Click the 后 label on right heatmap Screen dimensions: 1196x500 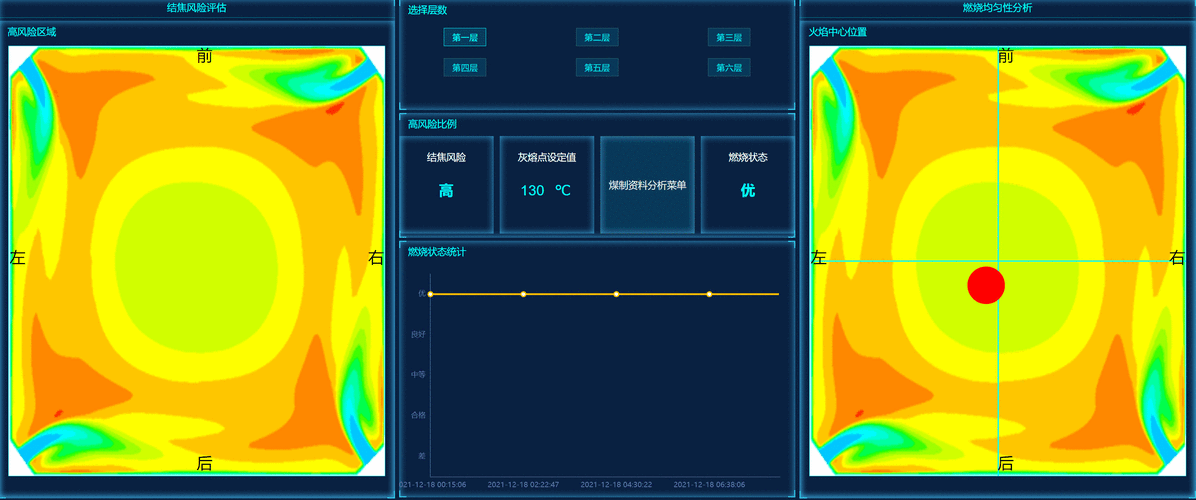click(x=1006, y=463)
